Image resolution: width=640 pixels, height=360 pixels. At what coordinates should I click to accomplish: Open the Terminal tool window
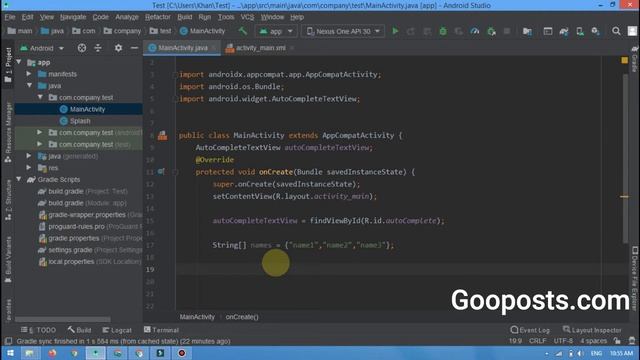pos(161,330)
